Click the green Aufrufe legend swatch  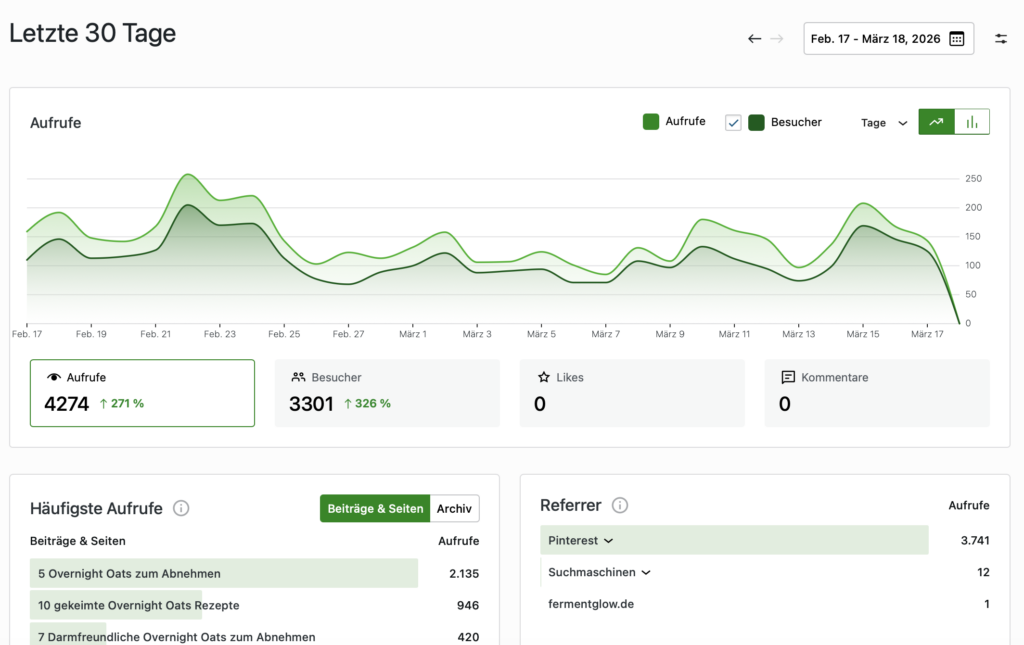coord(651,122)
